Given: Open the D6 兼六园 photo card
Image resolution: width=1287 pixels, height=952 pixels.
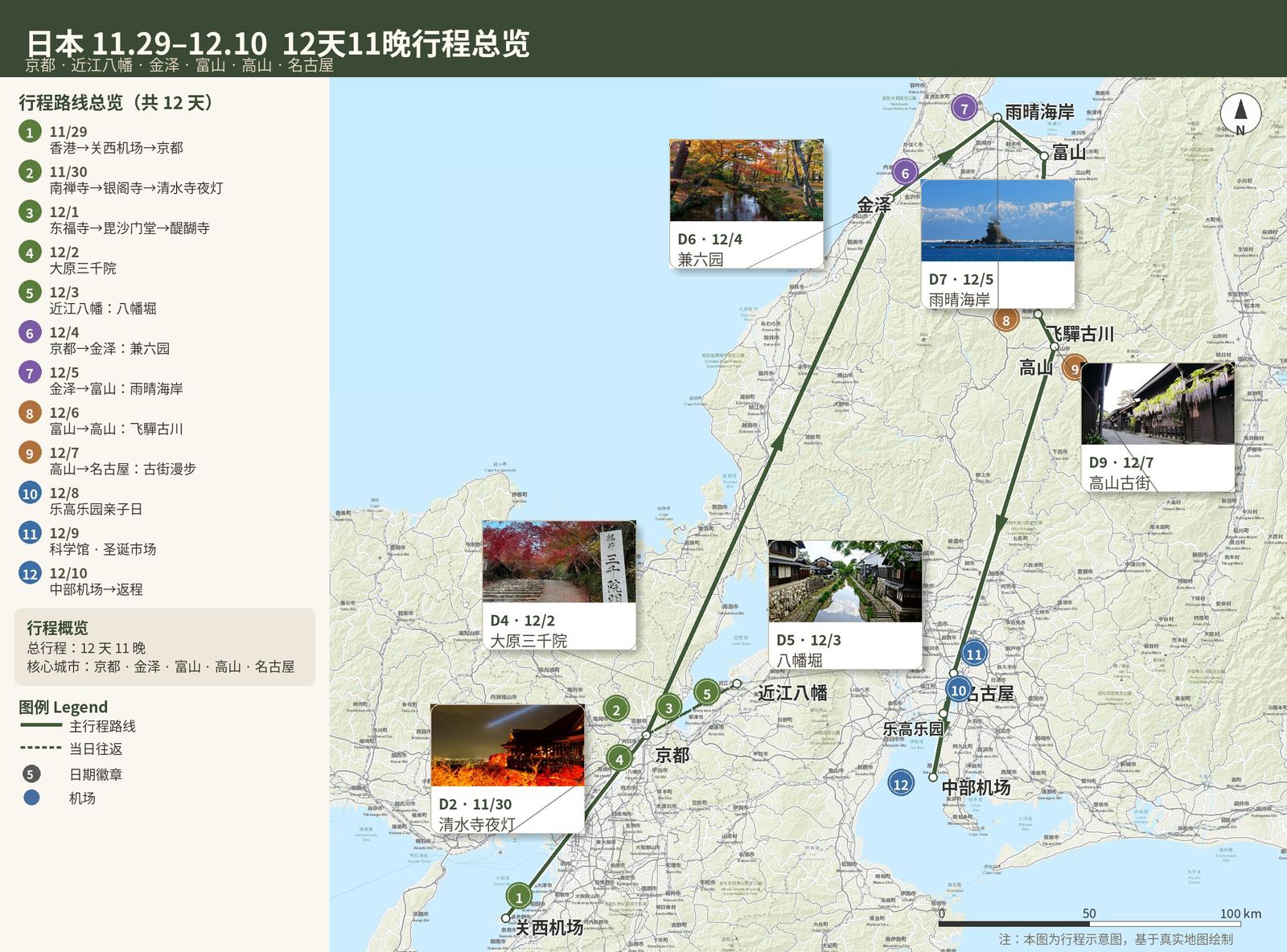Looking at the screenshot, I should click(746, 204).
